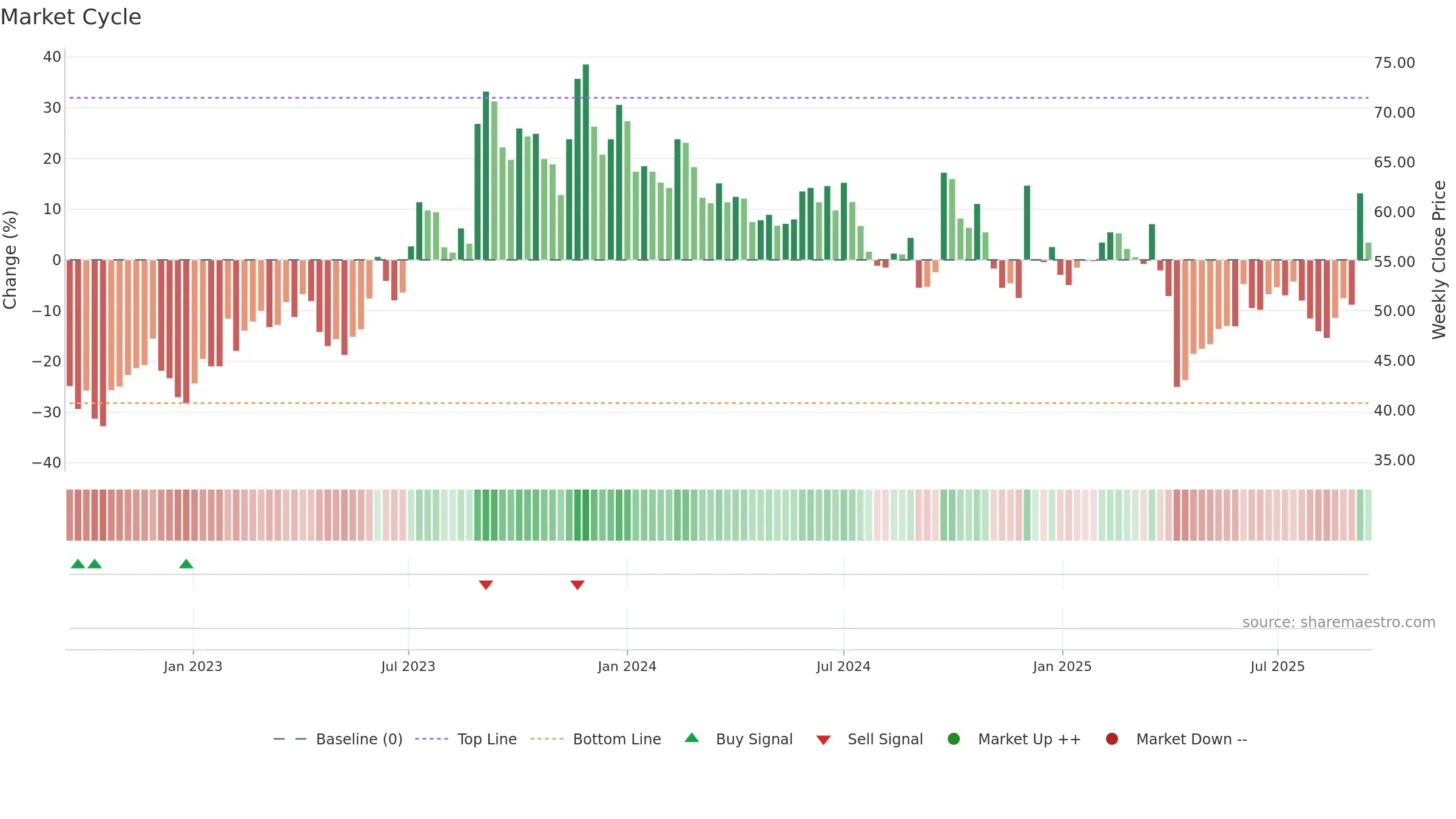Click the purple dashed Top Line legend swatch
Screen dimensions: 1456x819
pyautogui.click(x=431, y=739)
